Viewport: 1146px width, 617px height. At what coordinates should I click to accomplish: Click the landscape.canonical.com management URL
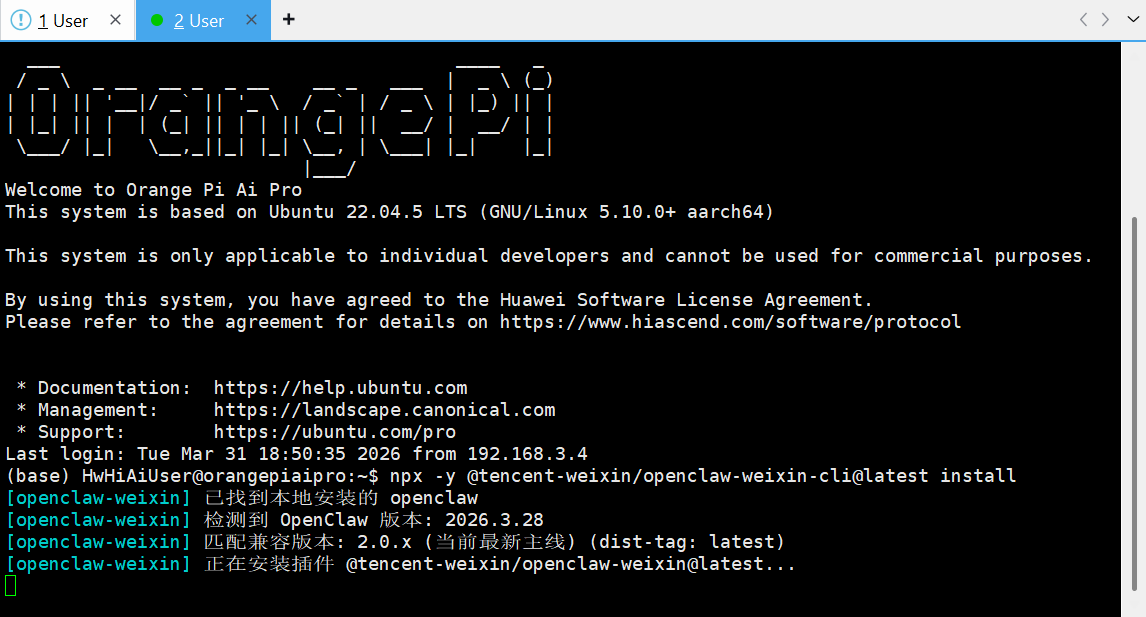point(384,410)
